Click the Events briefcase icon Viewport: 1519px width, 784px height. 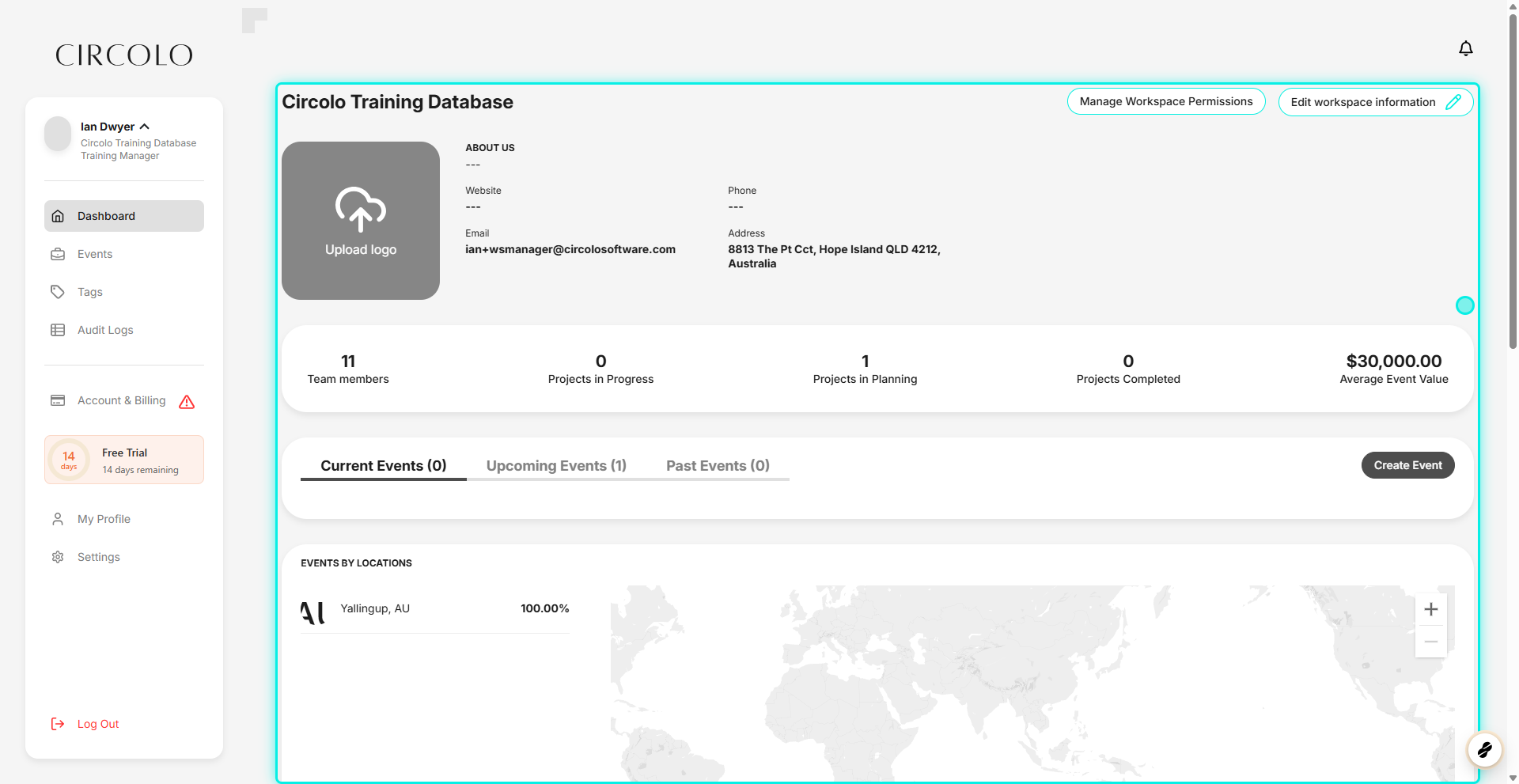pyautogui.click(x=58, y=254)
